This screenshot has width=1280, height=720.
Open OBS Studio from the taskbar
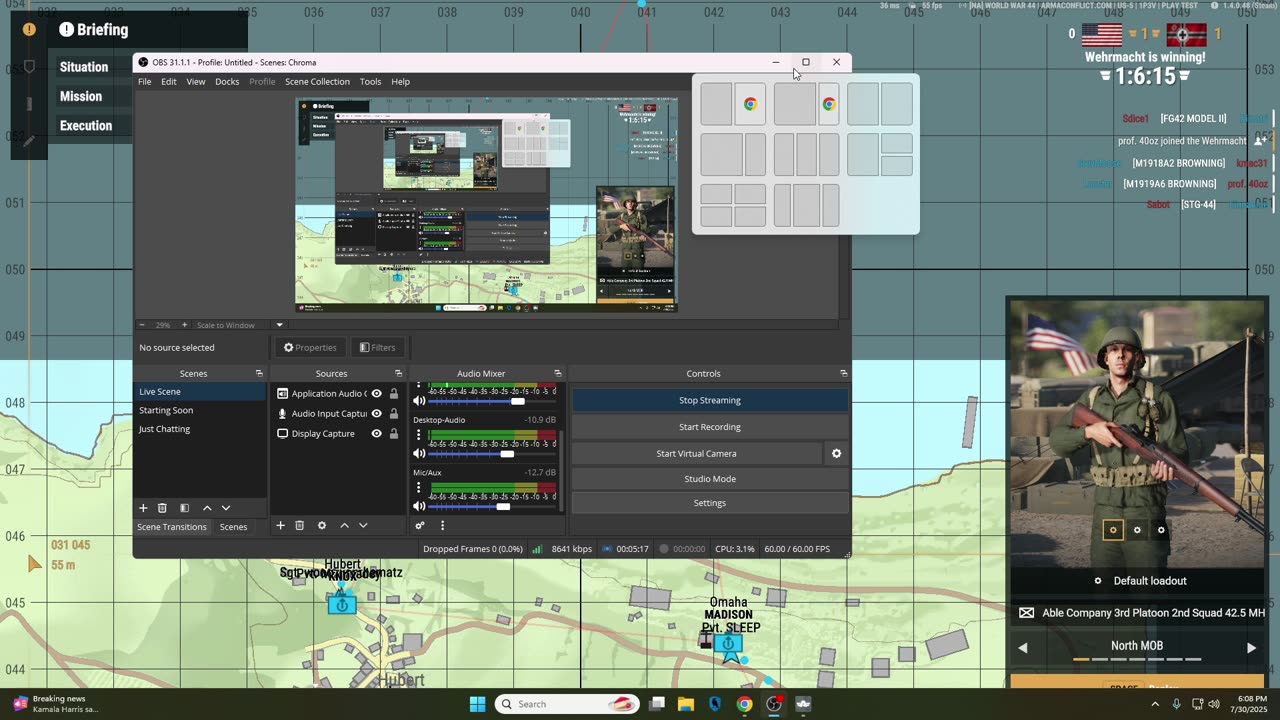point(774,704)
